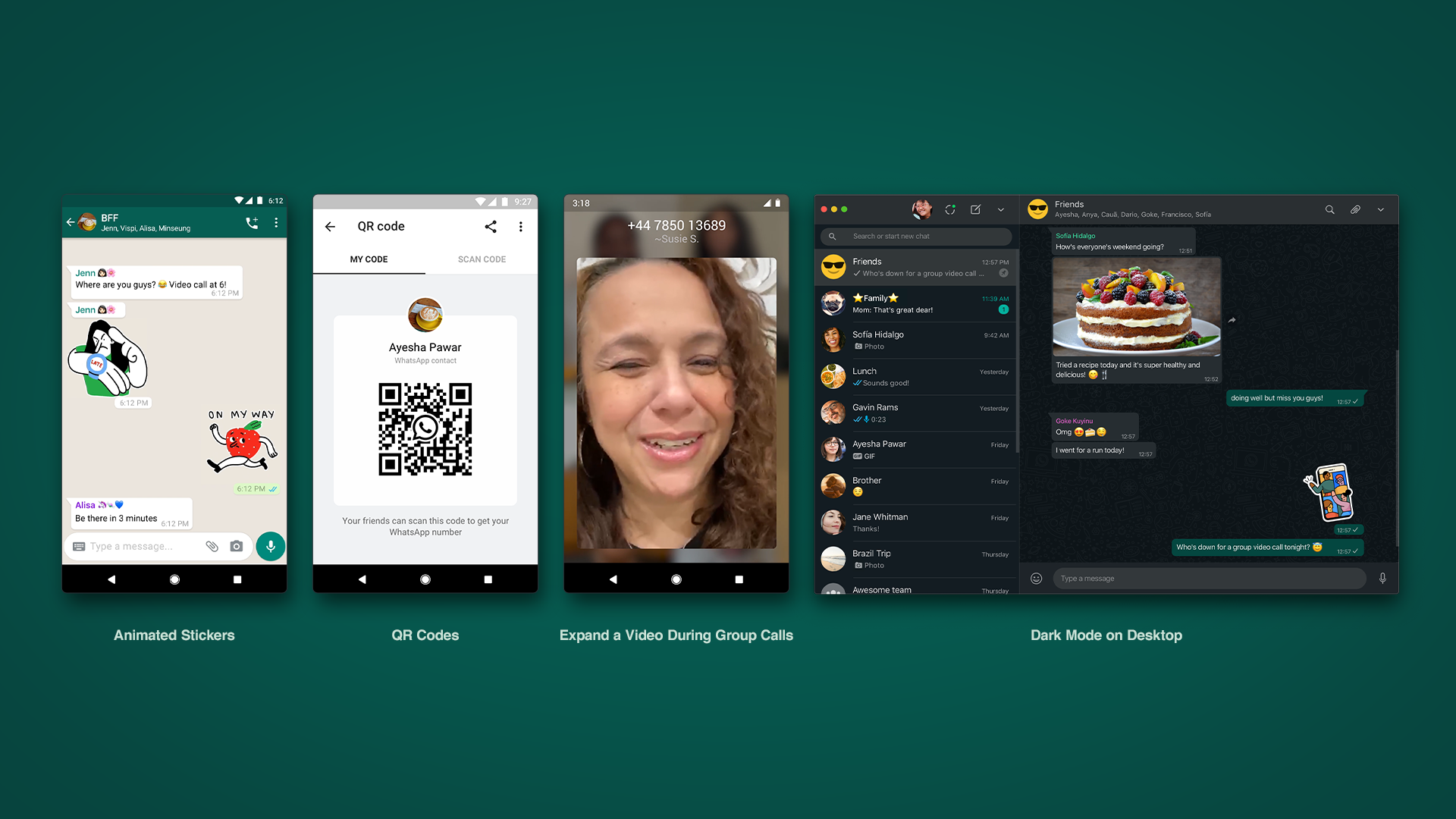Toggle emoji picker in desktop message bar
The width and height of the screenshot is (1456, 819).
point(1035,577)
